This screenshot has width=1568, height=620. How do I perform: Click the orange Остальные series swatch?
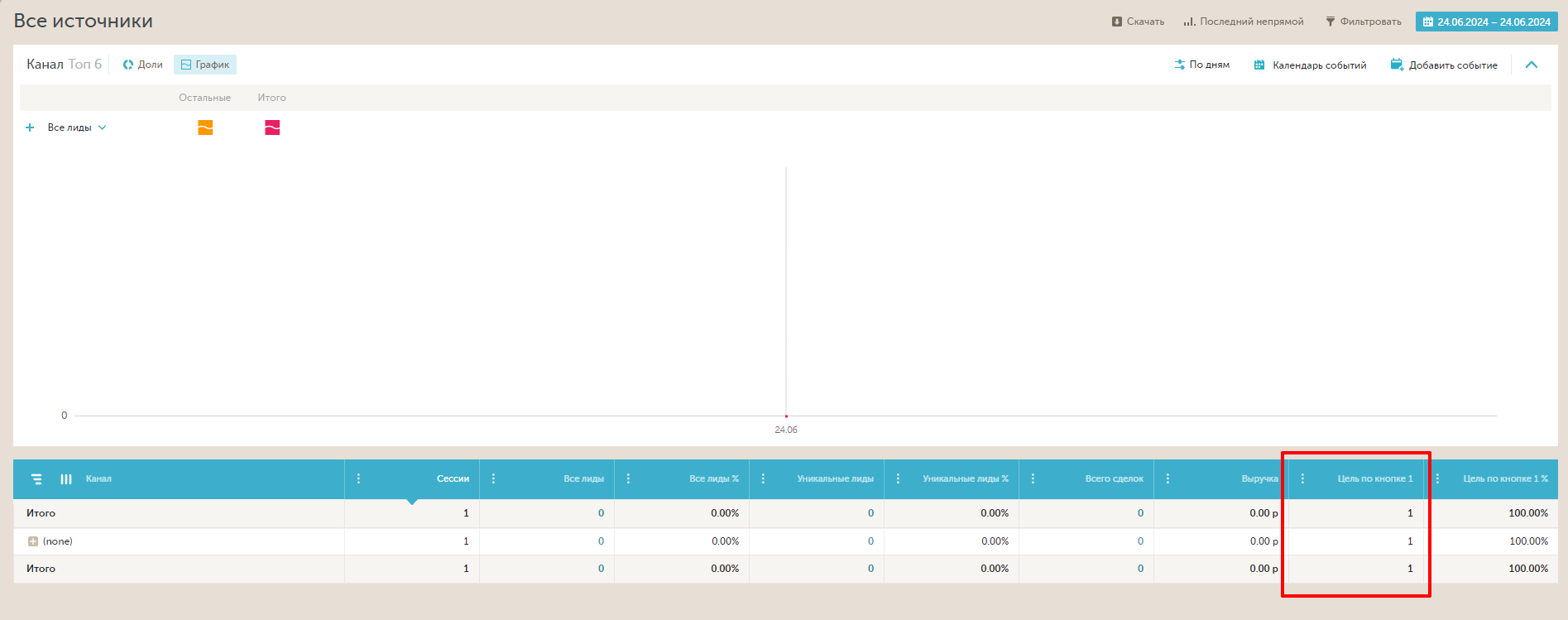click(205, 127)
